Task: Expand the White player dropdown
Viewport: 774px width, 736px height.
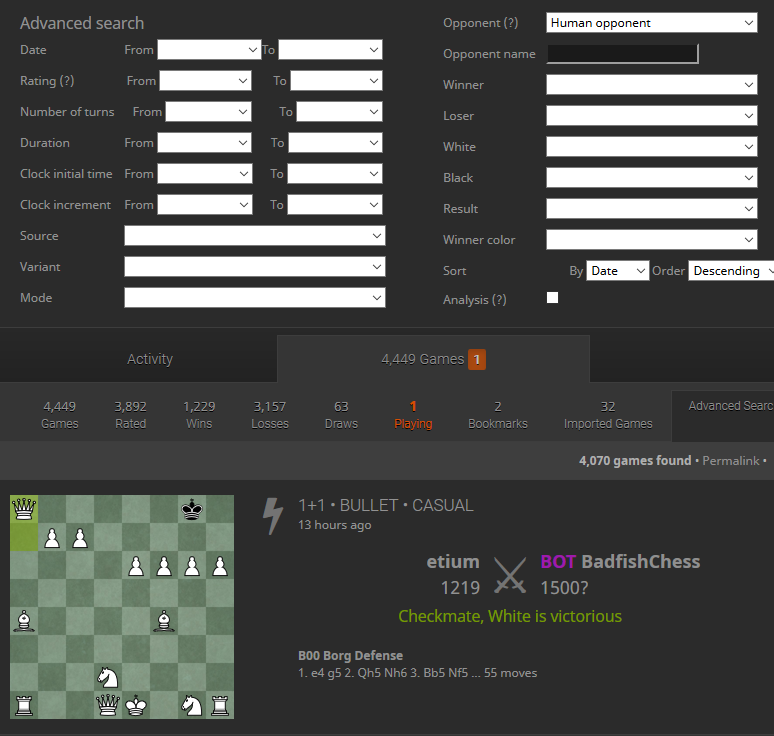Action: 652,147
